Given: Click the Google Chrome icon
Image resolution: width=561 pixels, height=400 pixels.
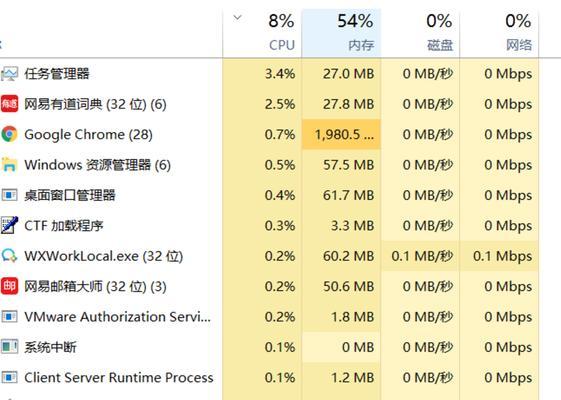Looking at the screenshot, I should tap(9, 135).
